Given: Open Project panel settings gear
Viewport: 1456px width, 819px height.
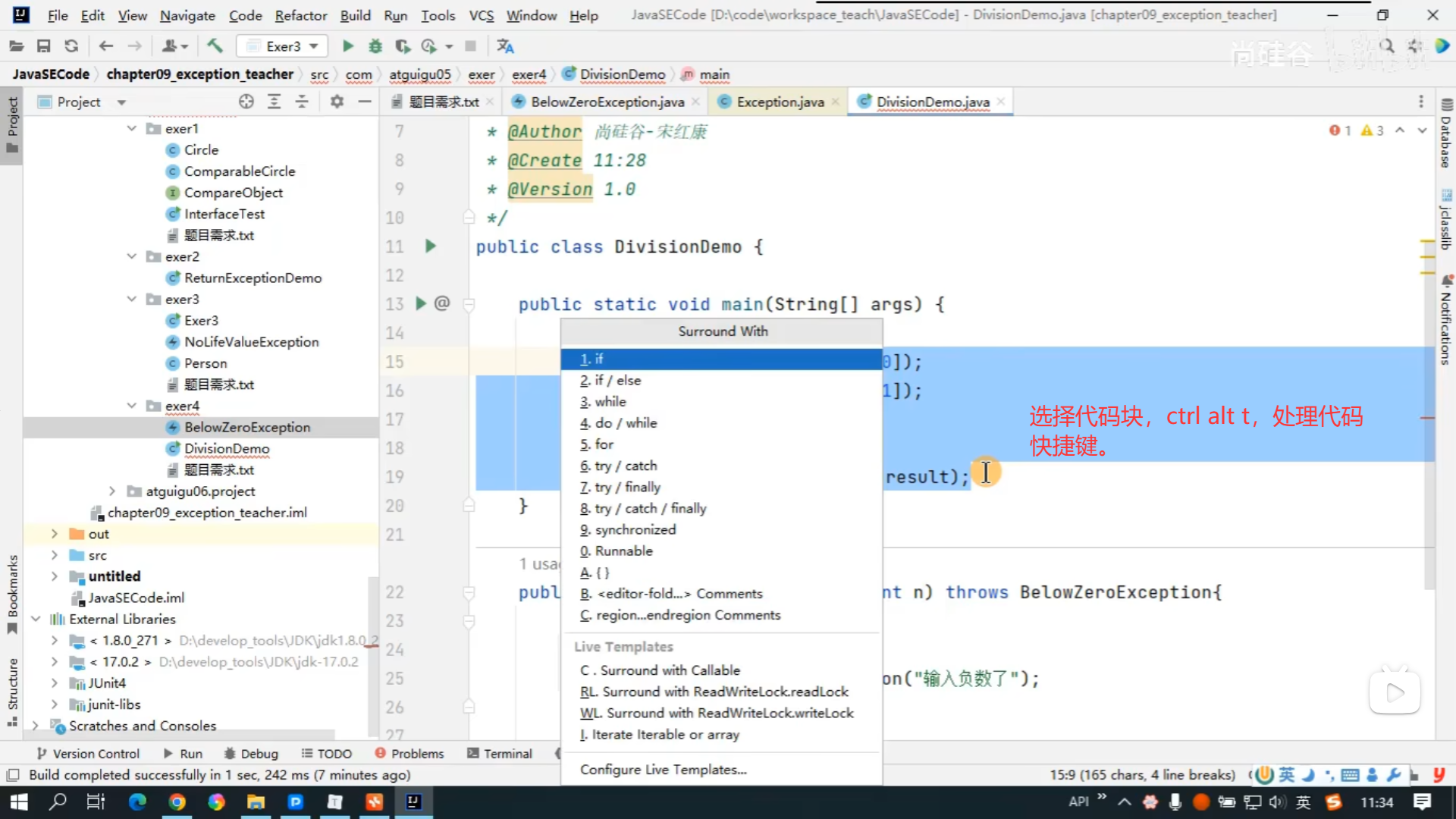Looking at the screenshot, I should (337, 102).
